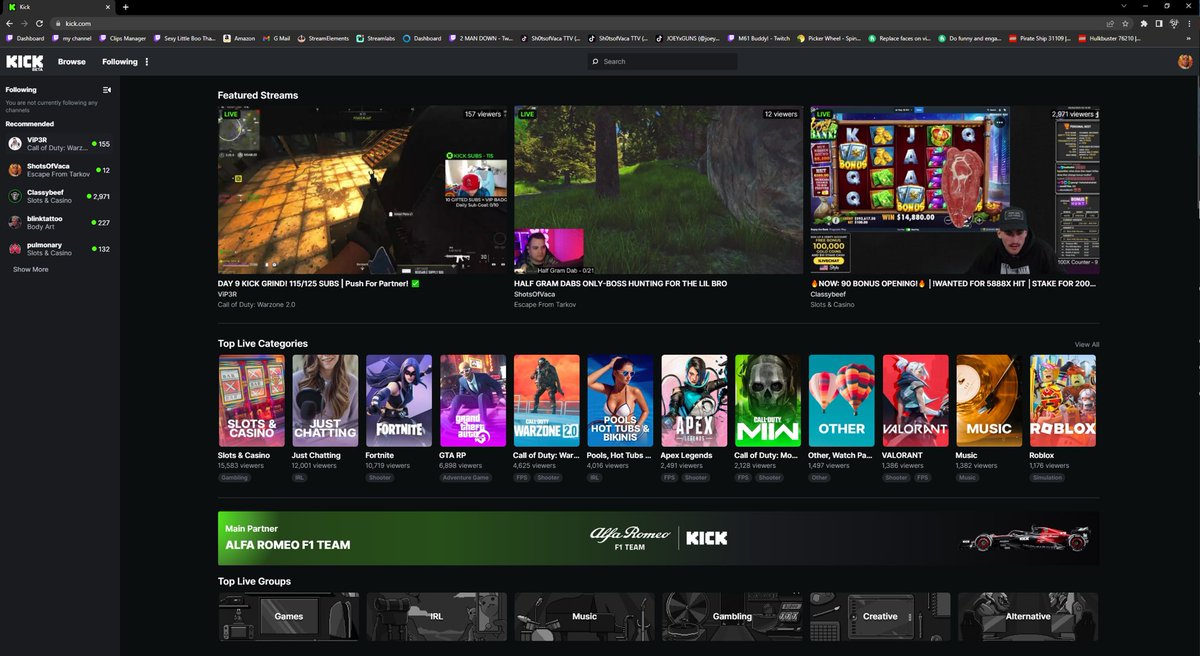
Task: Open the Chrome extensions puzzle icon
Action: pyautogui.click(x=1144, y=23)
